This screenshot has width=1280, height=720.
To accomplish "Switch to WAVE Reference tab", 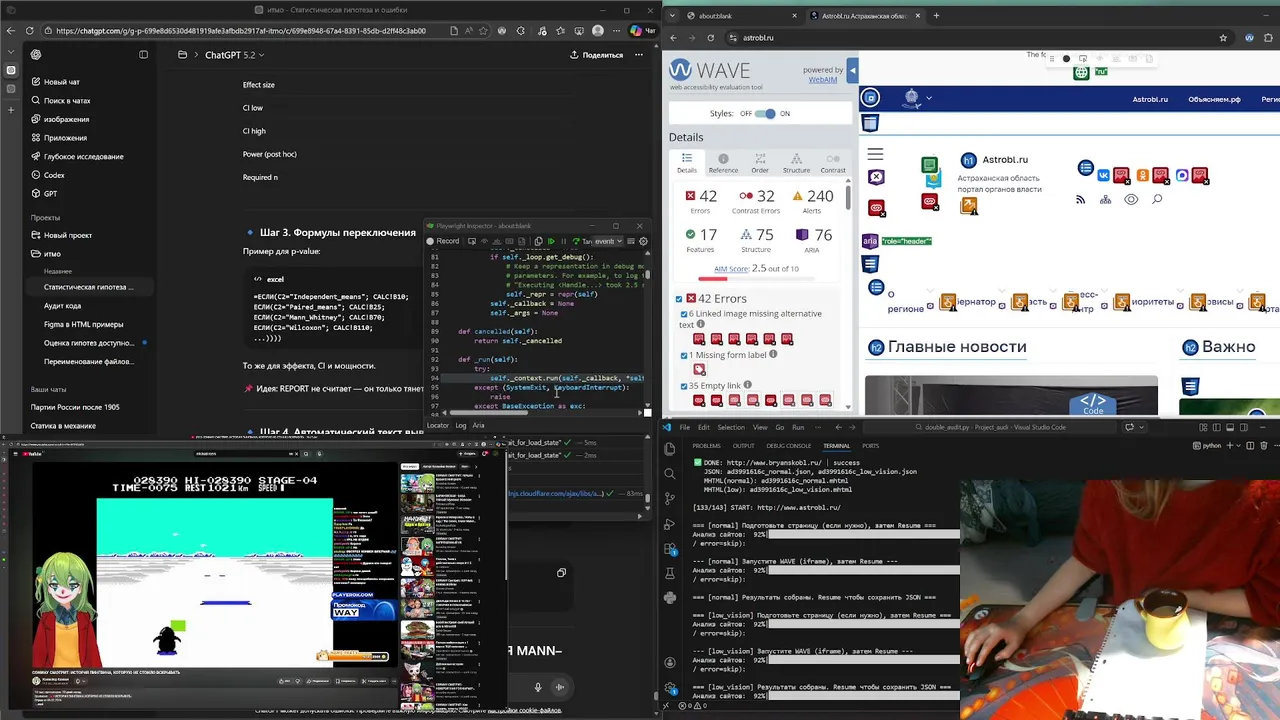I will click(723, 163).
